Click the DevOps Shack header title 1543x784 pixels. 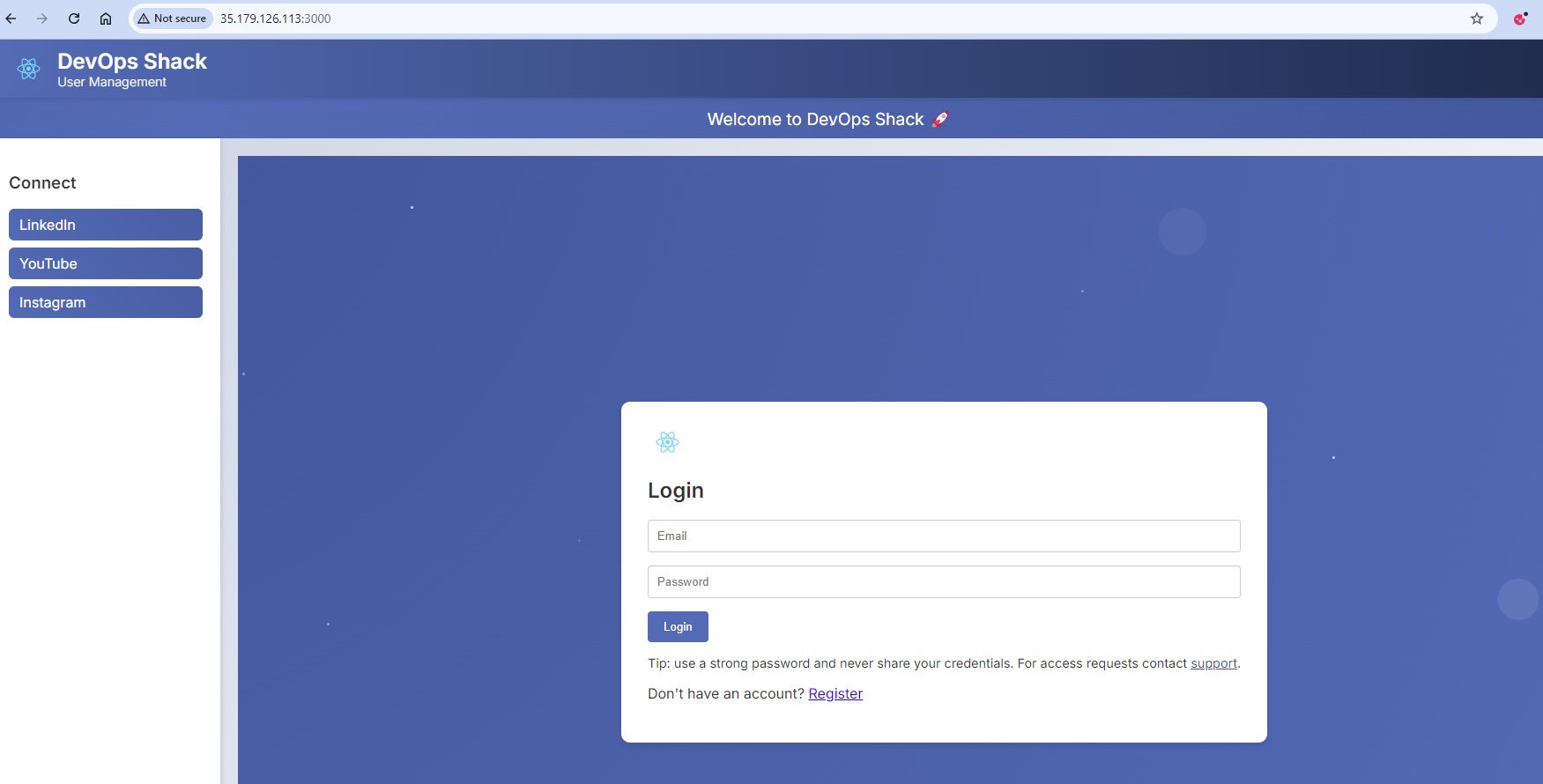click(132, 62)
